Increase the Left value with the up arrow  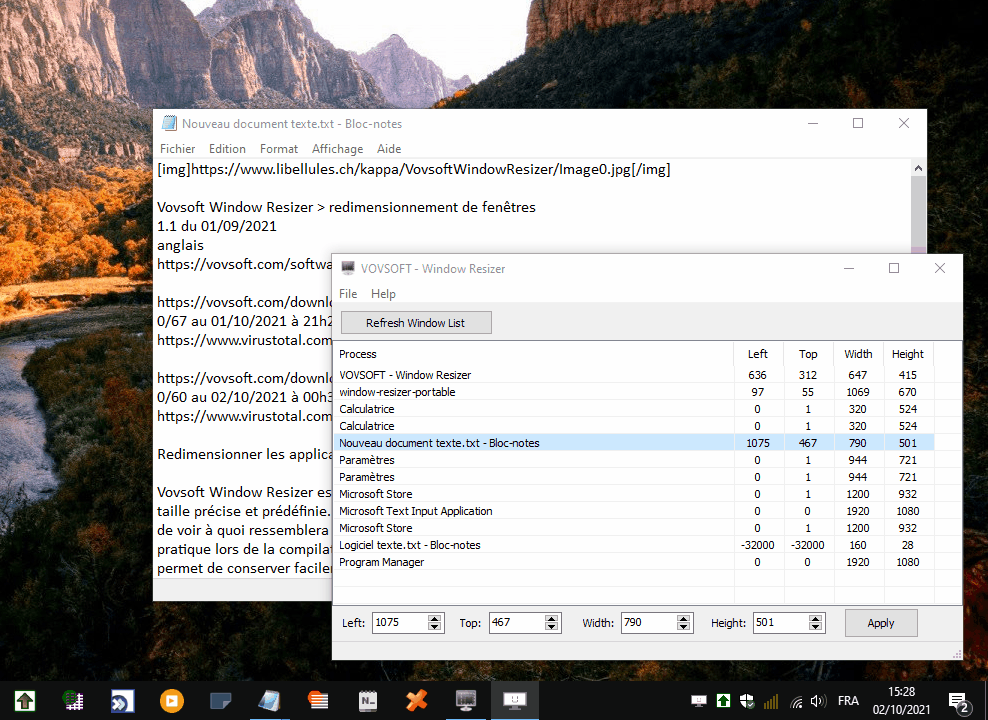[435, 619]
